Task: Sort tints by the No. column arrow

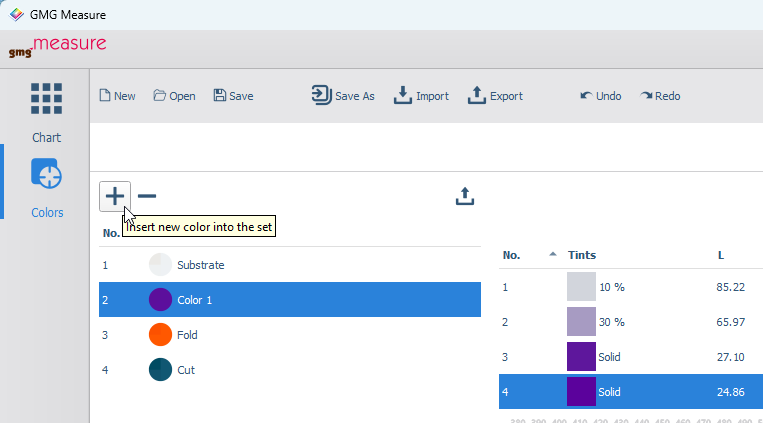Action: [553, 254]
